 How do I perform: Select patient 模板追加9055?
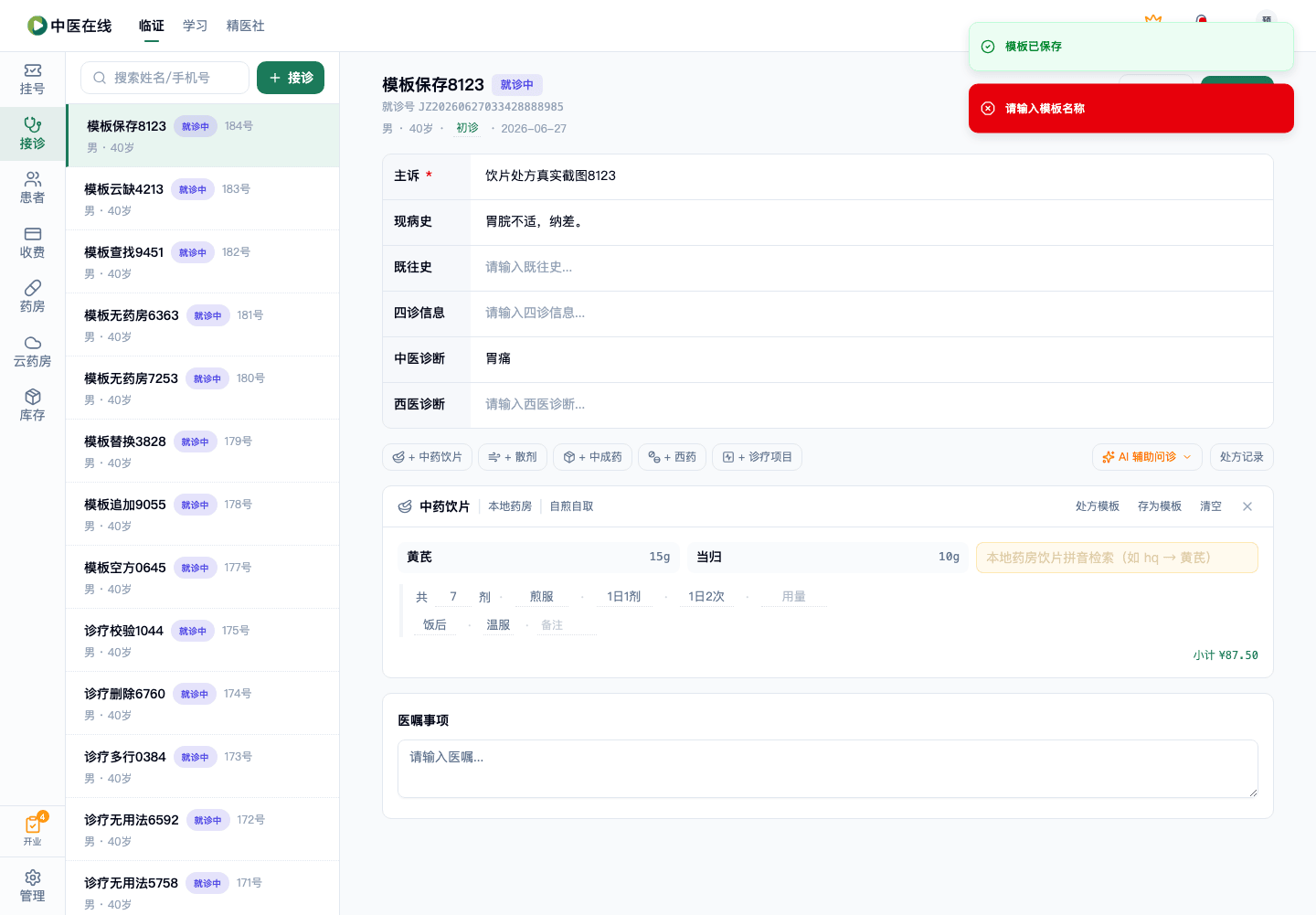click(x=202, y=514)
